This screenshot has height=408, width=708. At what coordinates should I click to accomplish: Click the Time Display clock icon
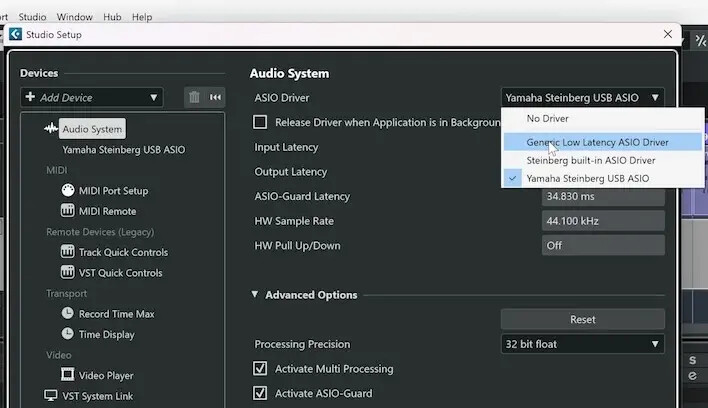[68, 334]
